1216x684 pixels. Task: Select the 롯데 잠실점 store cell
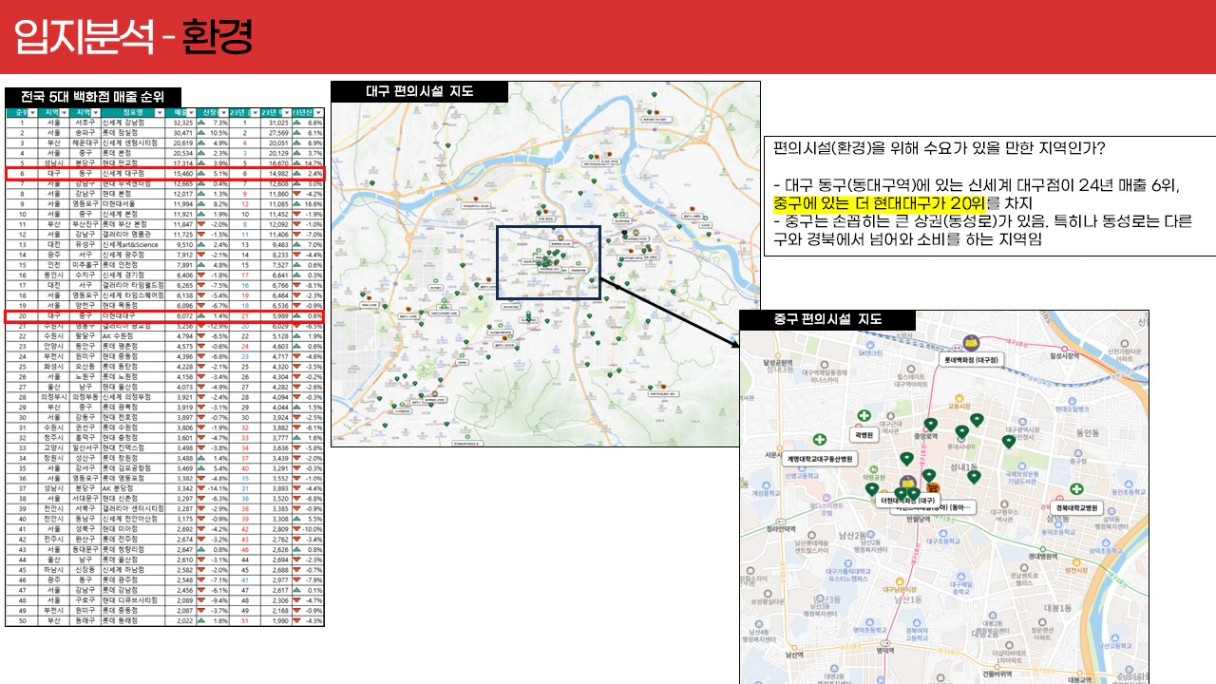135,132
